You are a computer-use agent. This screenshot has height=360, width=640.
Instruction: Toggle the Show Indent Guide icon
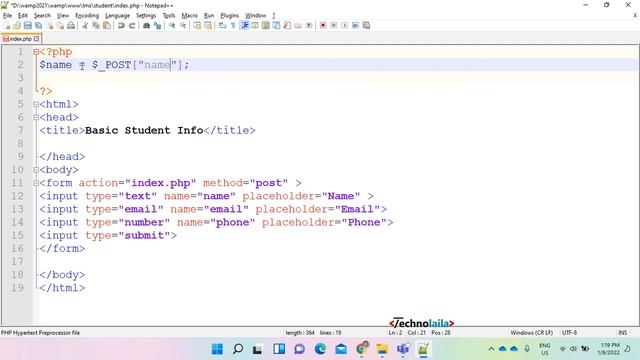coord(244,25)
